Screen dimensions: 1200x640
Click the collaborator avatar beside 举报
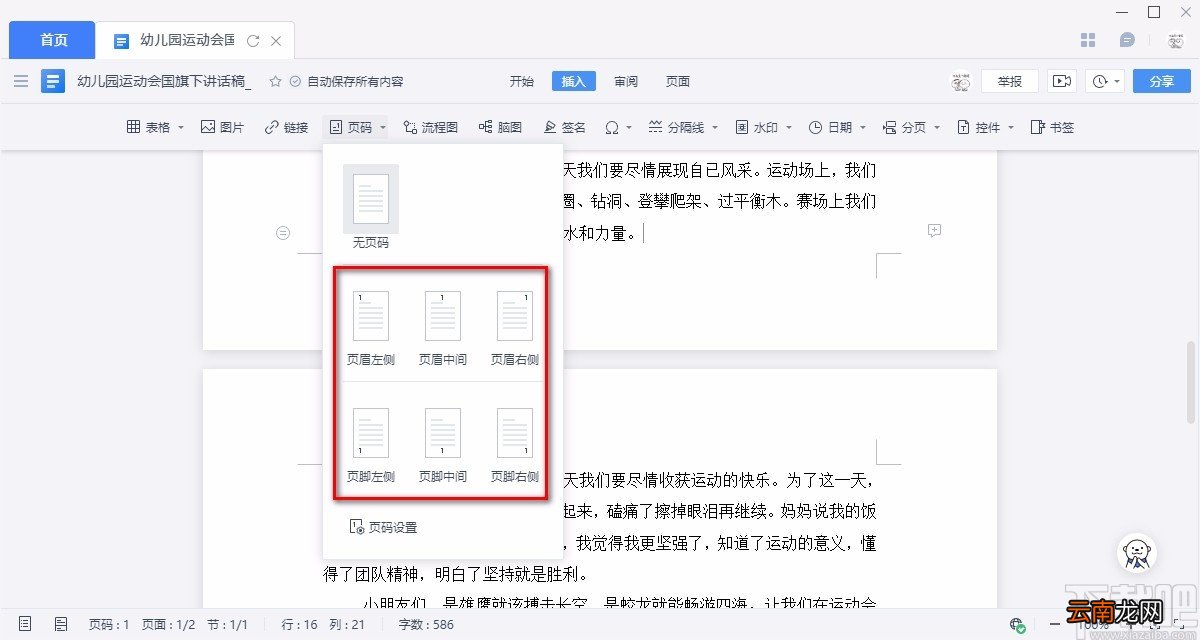pos(961,81)
